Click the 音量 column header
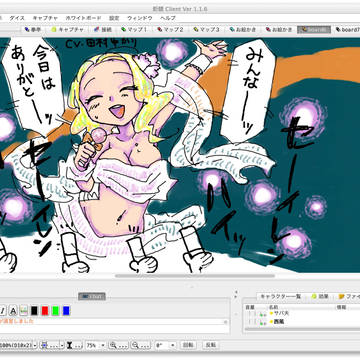The image size is (360, 360). pos(250,307)
